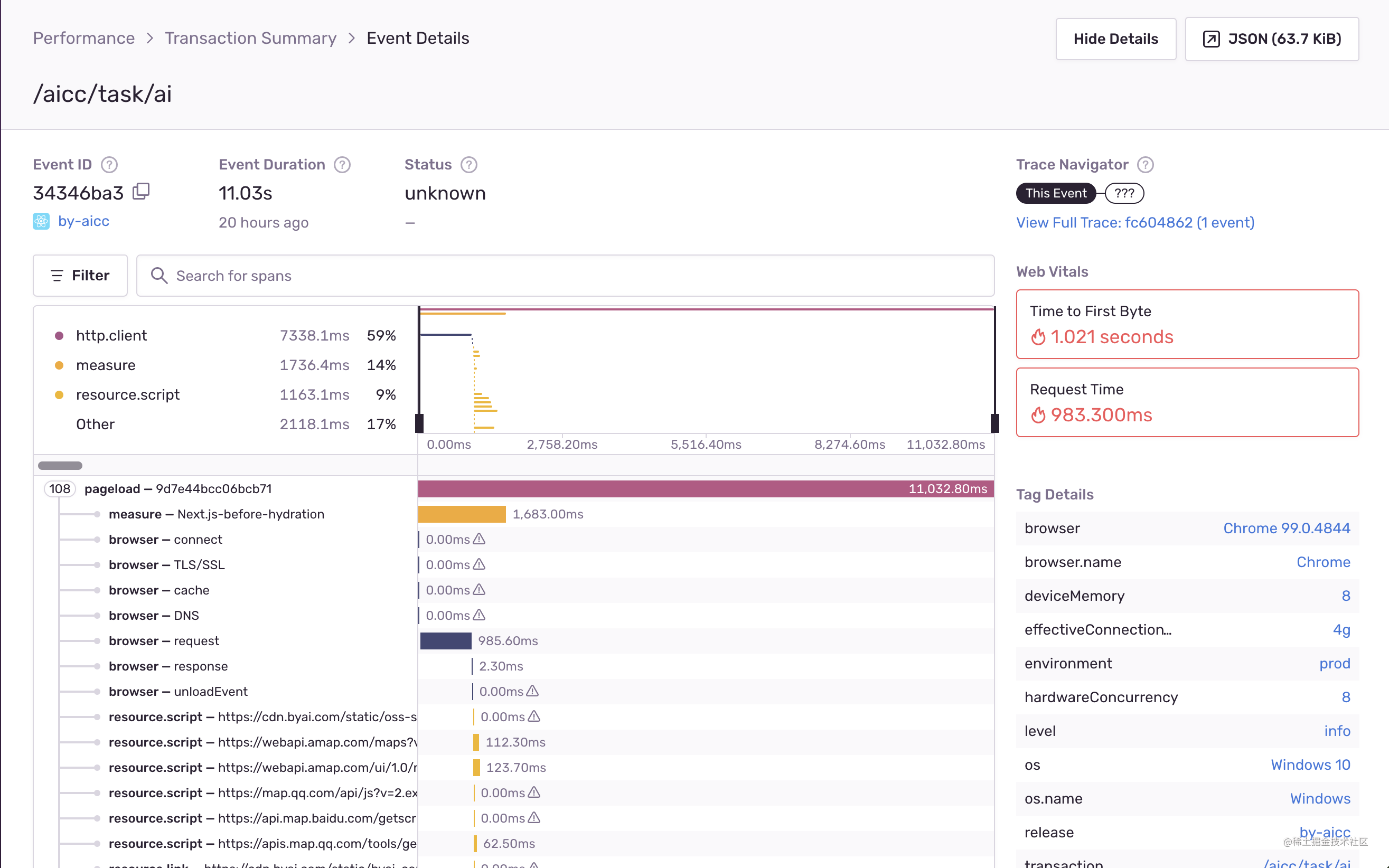
Task: Copy the event ID 34346ba3
Action: tap(140, 191)
